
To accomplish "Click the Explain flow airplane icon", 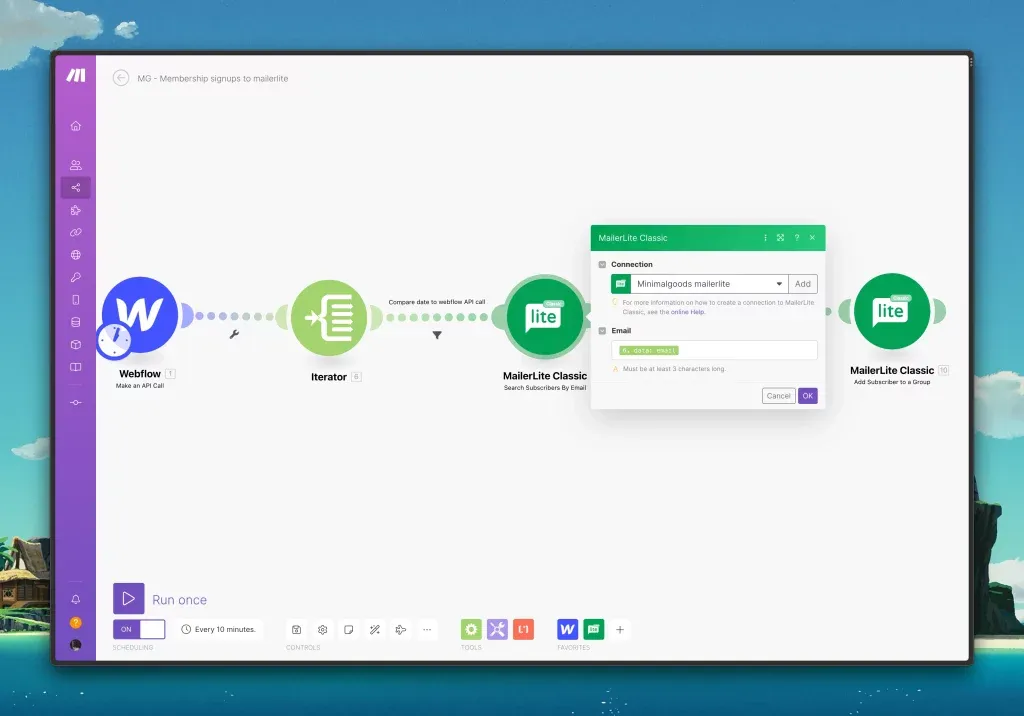I will (401, 630).
